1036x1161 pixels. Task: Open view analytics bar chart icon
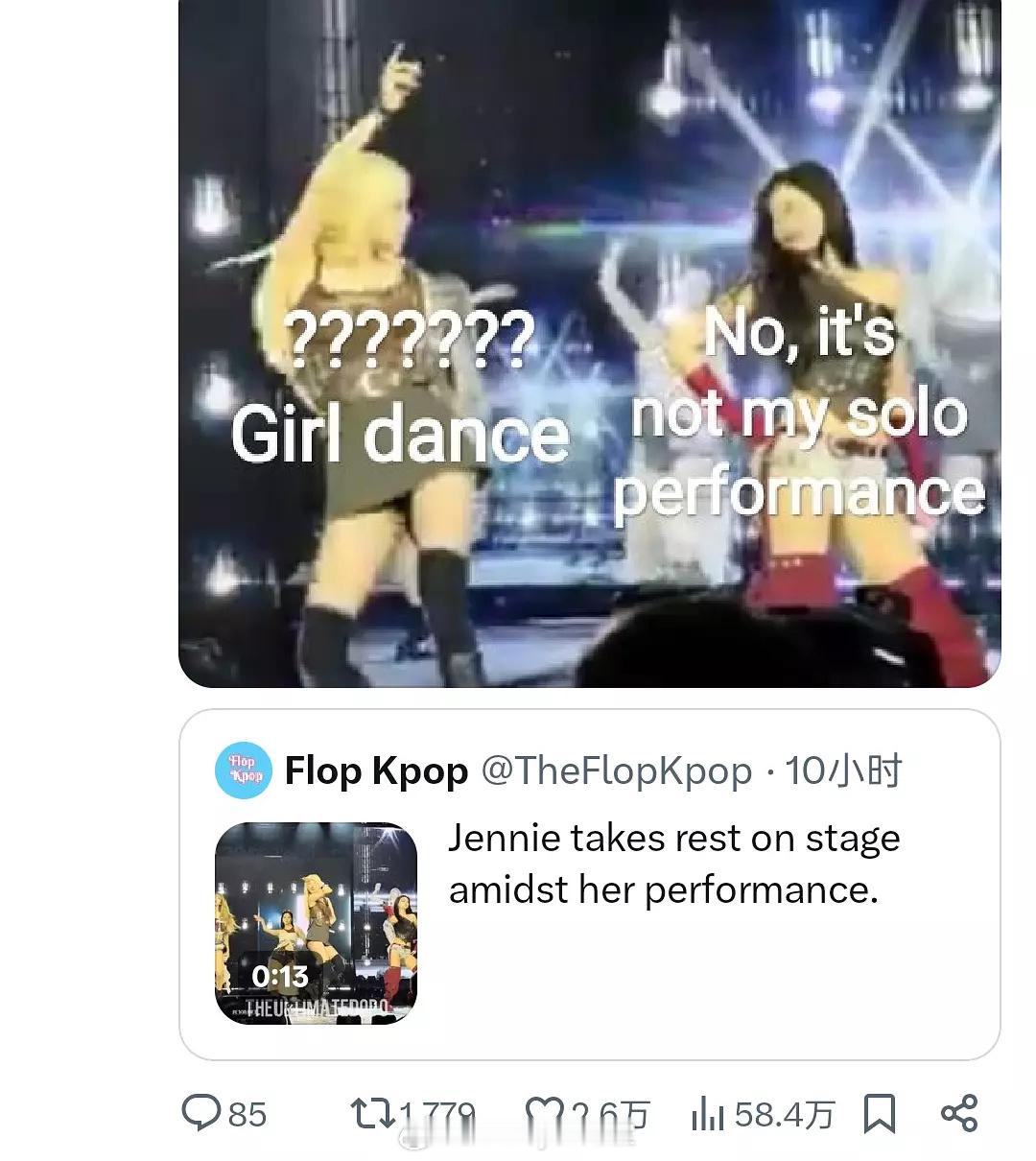(x=708, y=1114)
